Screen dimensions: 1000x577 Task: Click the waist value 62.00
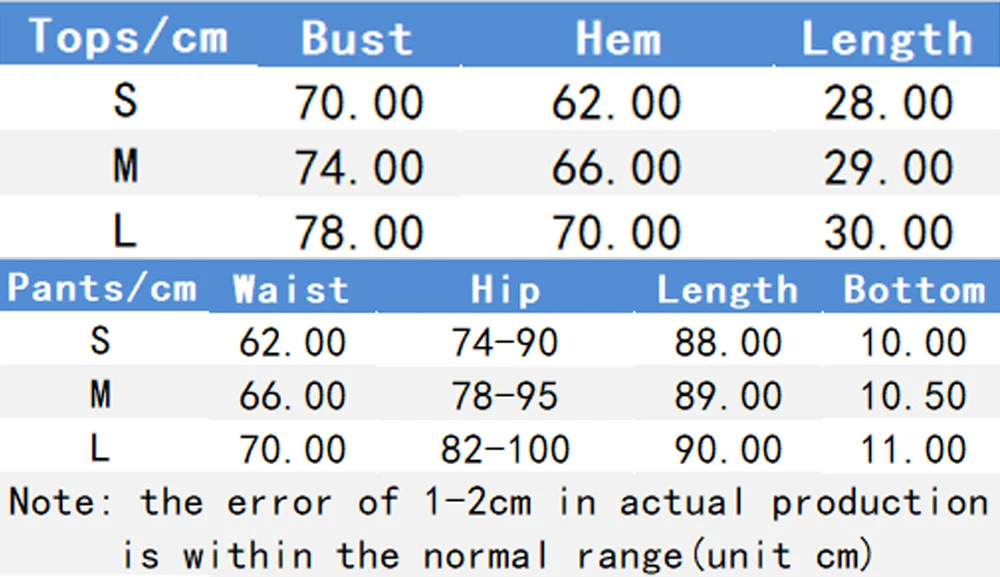point(292,343)
